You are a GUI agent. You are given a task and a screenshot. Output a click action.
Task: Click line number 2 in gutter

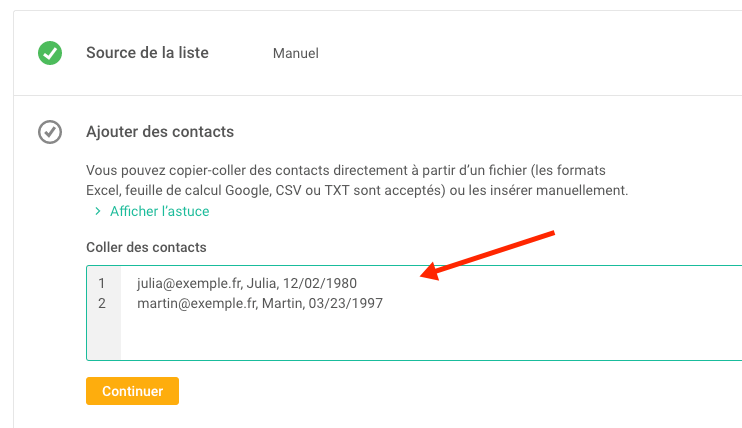102,303
